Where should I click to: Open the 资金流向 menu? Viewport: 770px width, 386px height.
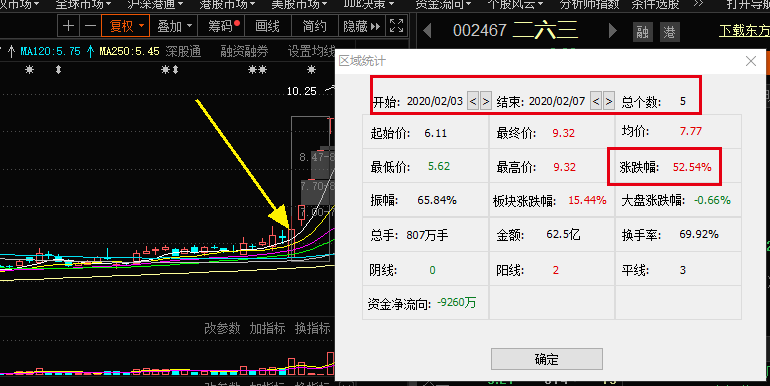[442, 5]
